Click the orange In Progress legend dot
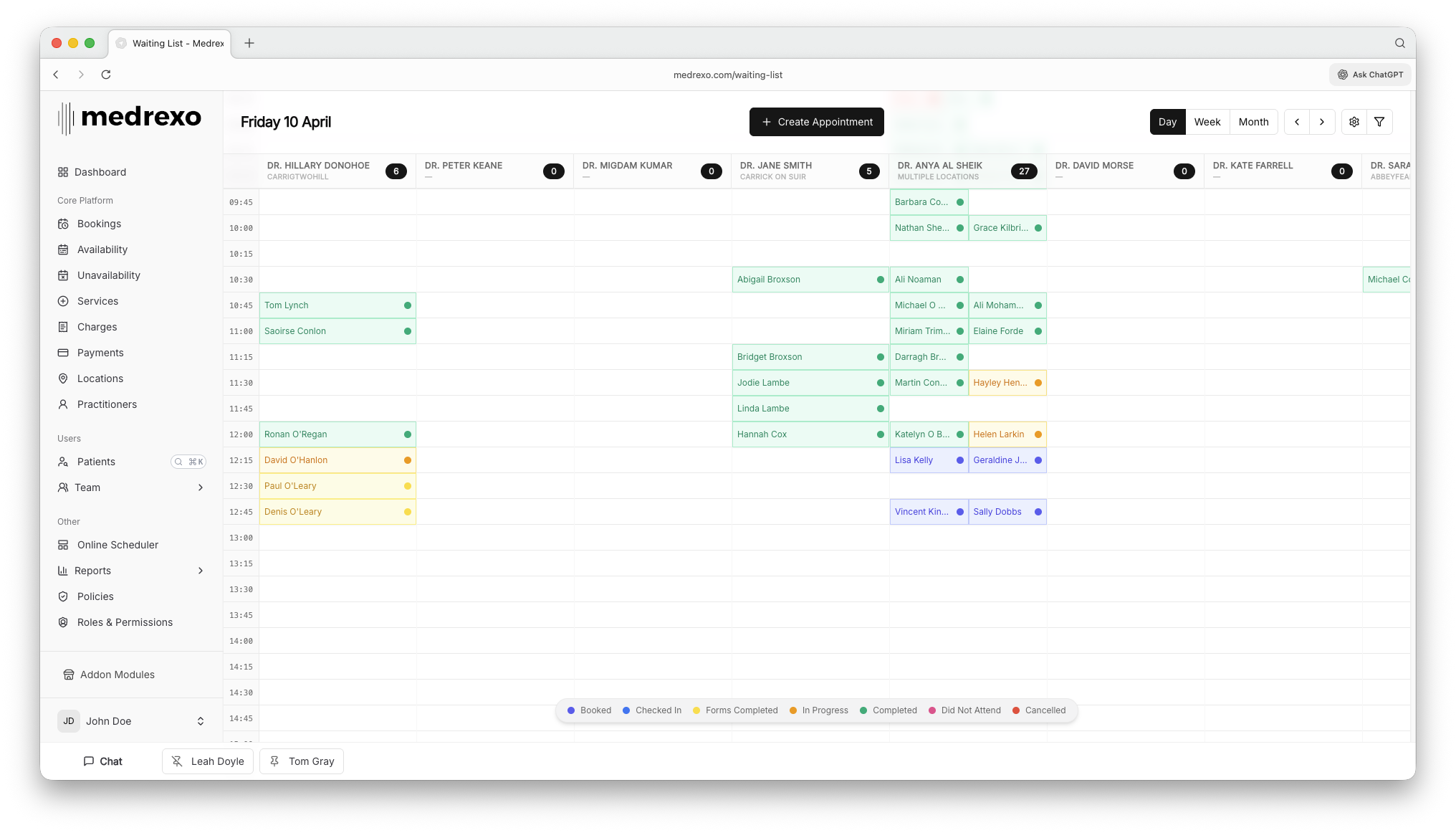Viewport: 1456px width, 833px height. (793, 710)
